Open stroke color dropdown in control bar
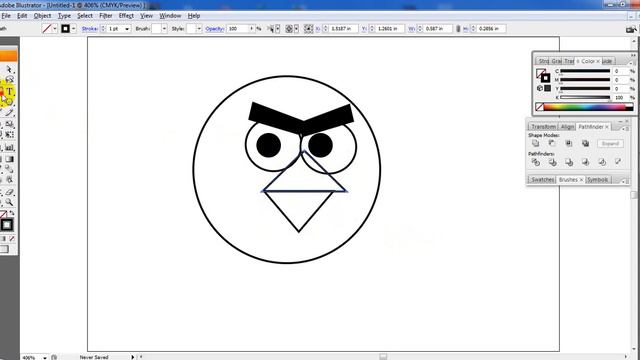 pyautogui.click(x=73, y=29)
